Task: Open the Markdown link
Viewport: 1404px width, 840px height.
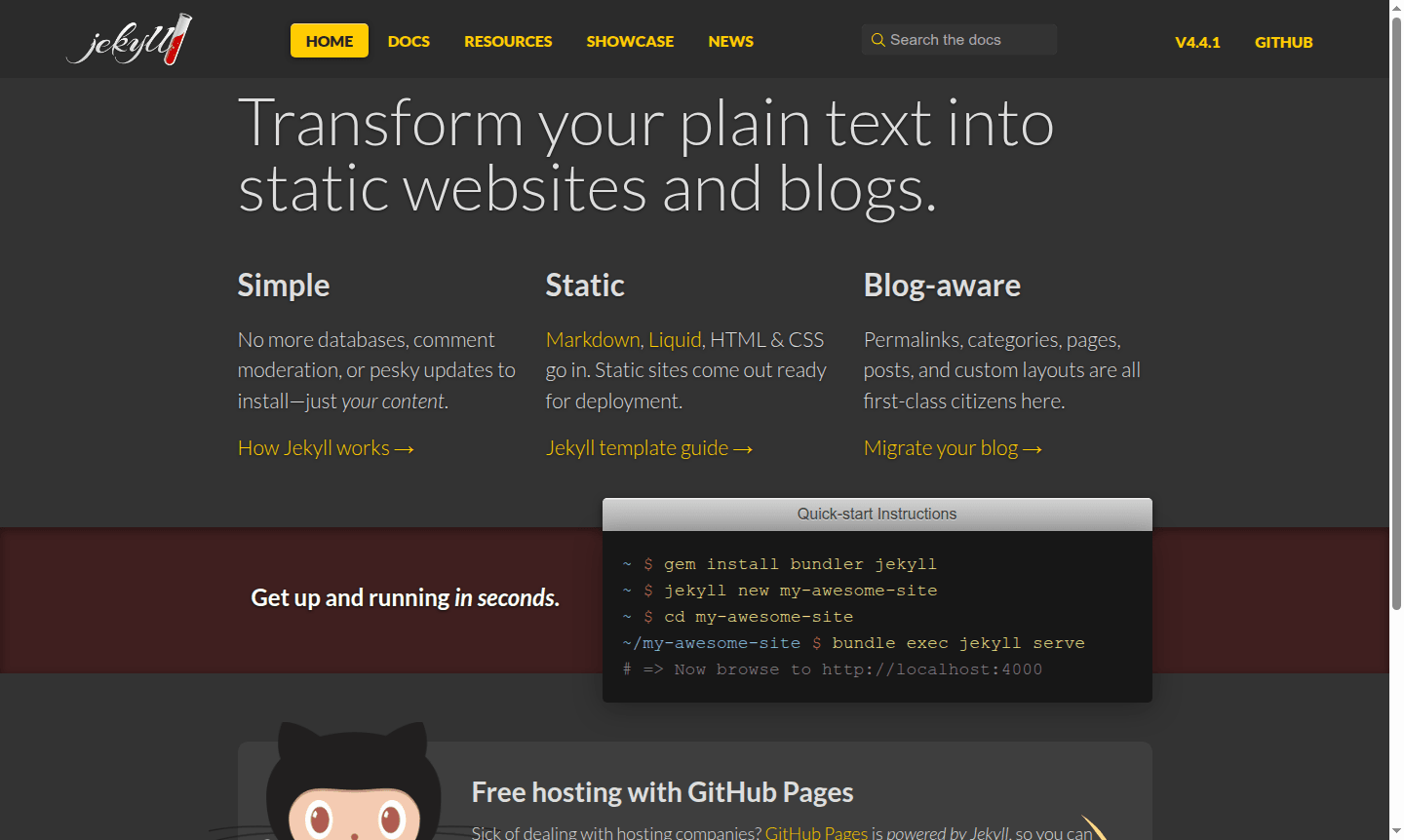Action: coord(593,339)
